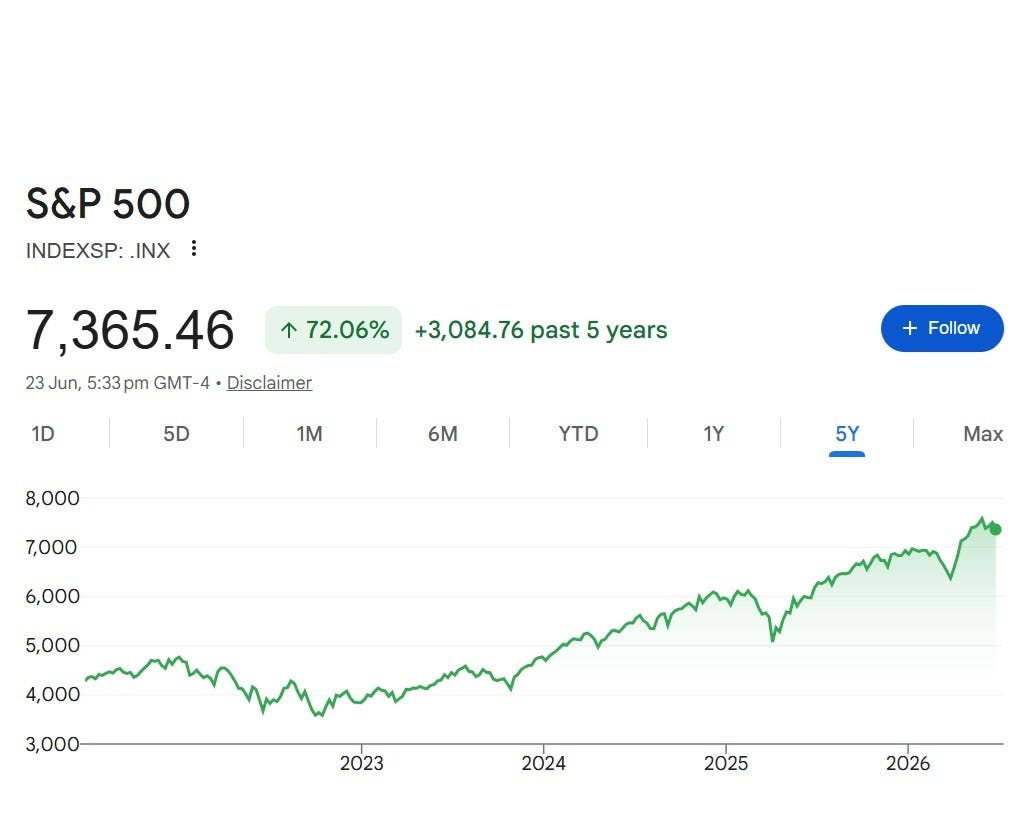
Task: Open the Disclaimer link
Action: (x=269, y=383)
